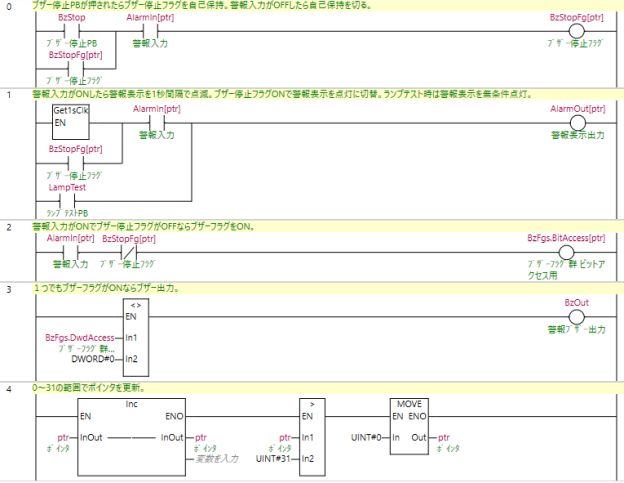Screen dimensions: 624x483
Task: Select the Get1sClk function block in rung 1
Action: 71,122
